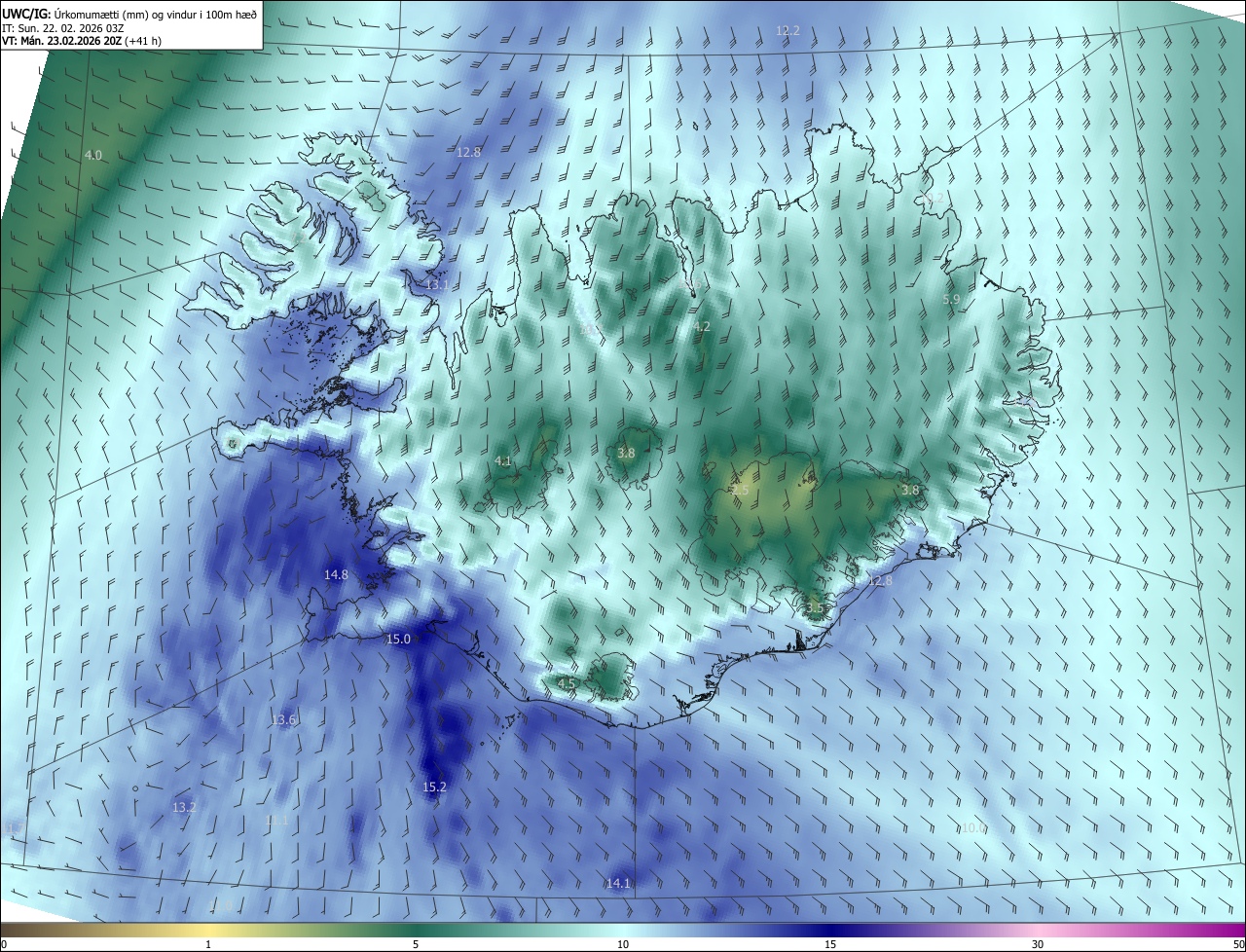1246x952 pixels.
Task: Click the 15.2 value label
Action: click(x=434, y=787)
